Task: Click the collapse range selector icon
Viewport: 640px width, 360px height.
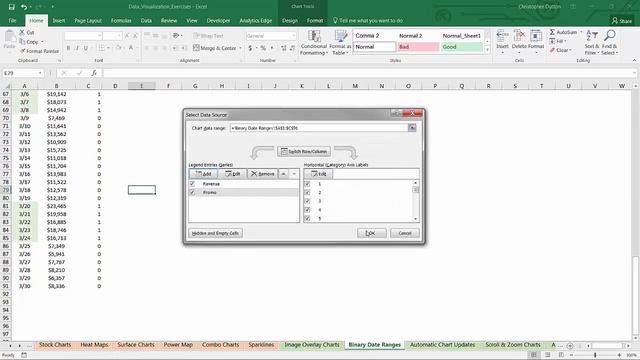Action: (412, 128)
